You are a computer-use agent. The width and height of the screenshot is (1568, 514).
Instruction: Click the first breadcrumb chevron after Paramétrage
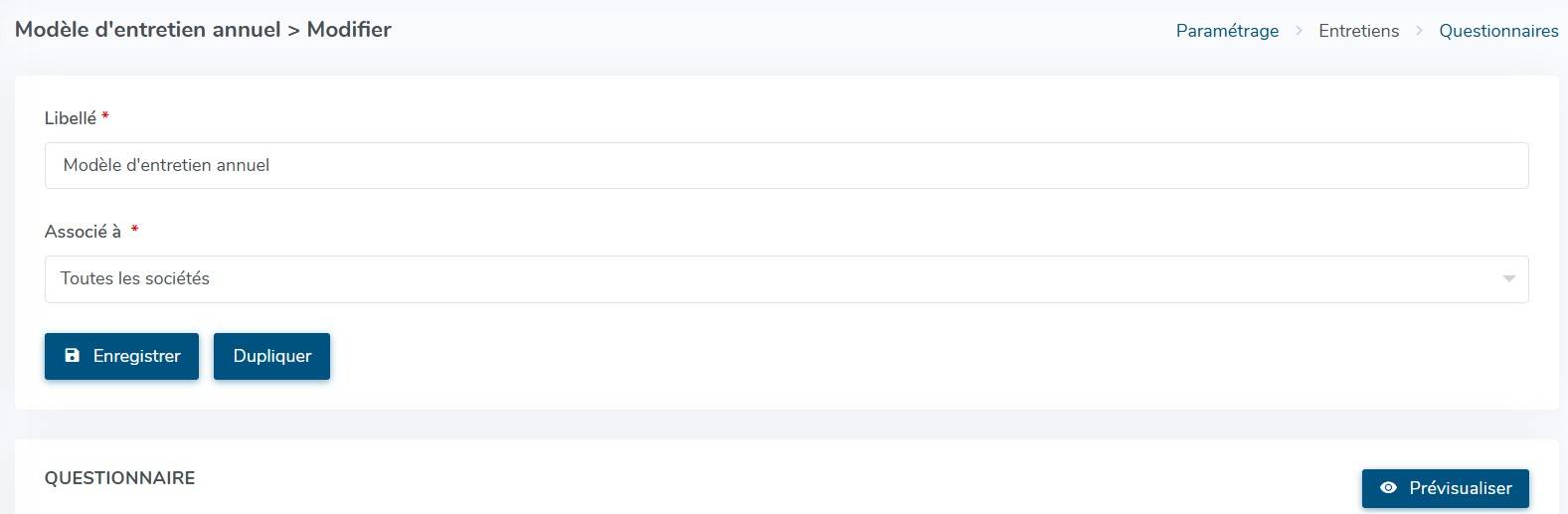[x=1299, y=31]
